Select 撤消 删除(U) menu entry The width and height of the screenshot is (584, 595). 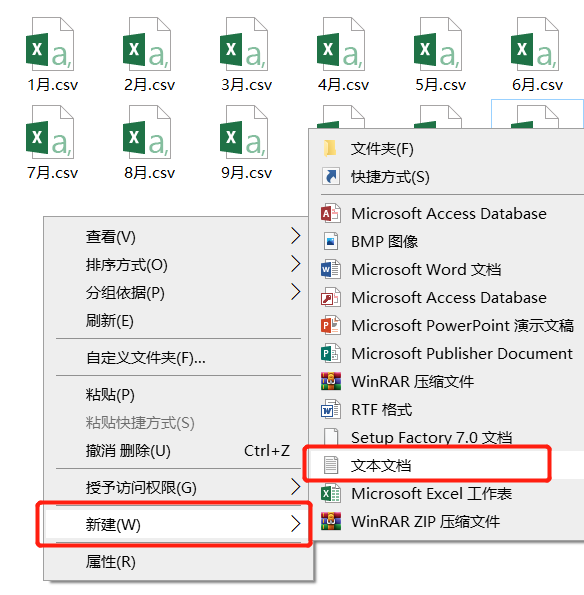coord(128,451)
